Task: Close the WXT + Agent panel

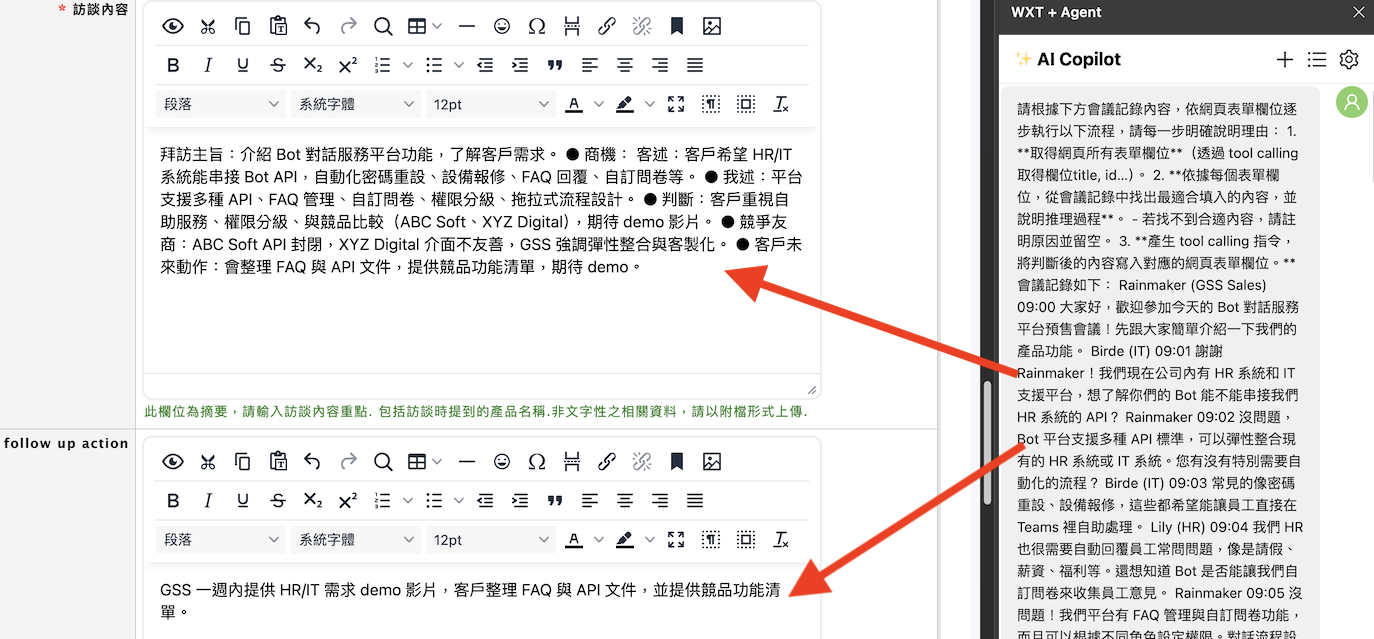Action: (x=1358, y=12)
